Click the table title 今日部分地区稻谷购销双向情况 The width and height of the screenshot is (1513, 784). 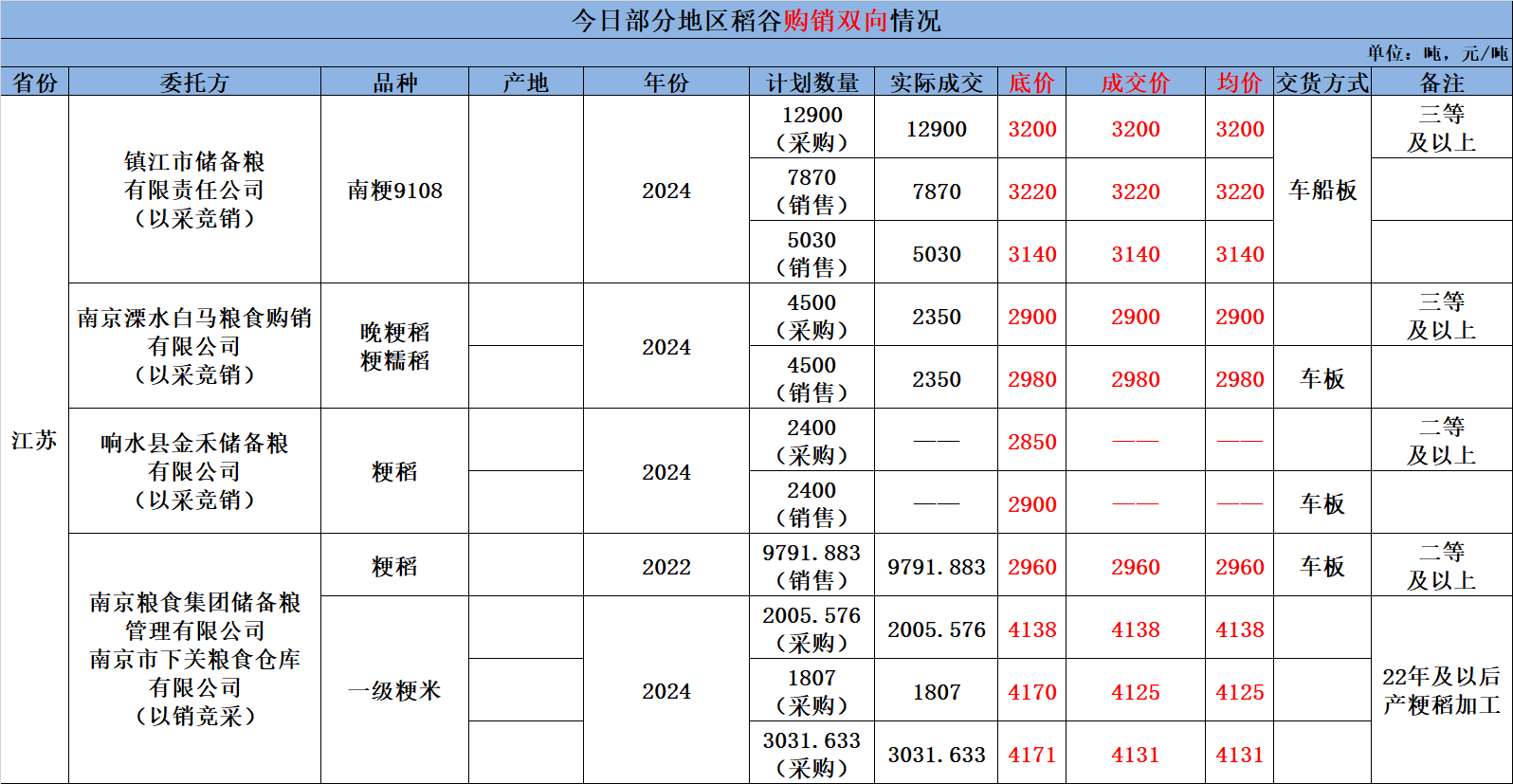[756, 20]
